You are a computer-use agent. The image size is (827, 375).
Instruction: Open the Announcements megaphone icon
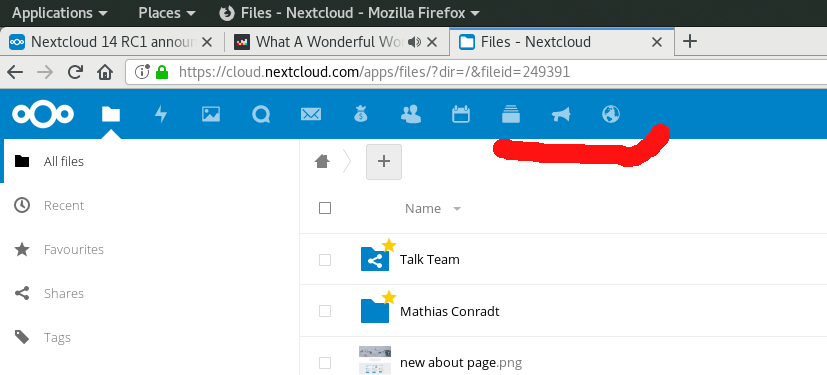(x=561, y=114)
